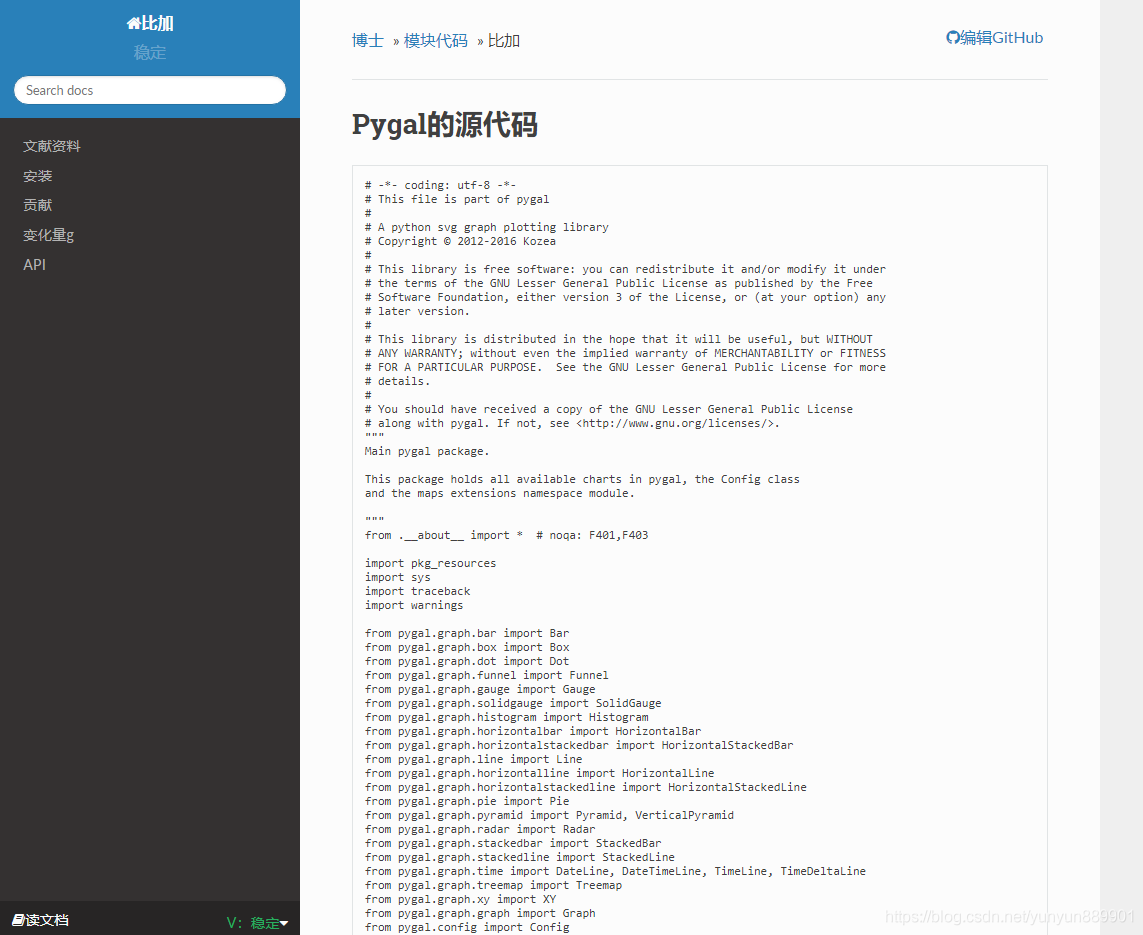
Task: Click the 博士 breadcrumb link
Action: 367,41
